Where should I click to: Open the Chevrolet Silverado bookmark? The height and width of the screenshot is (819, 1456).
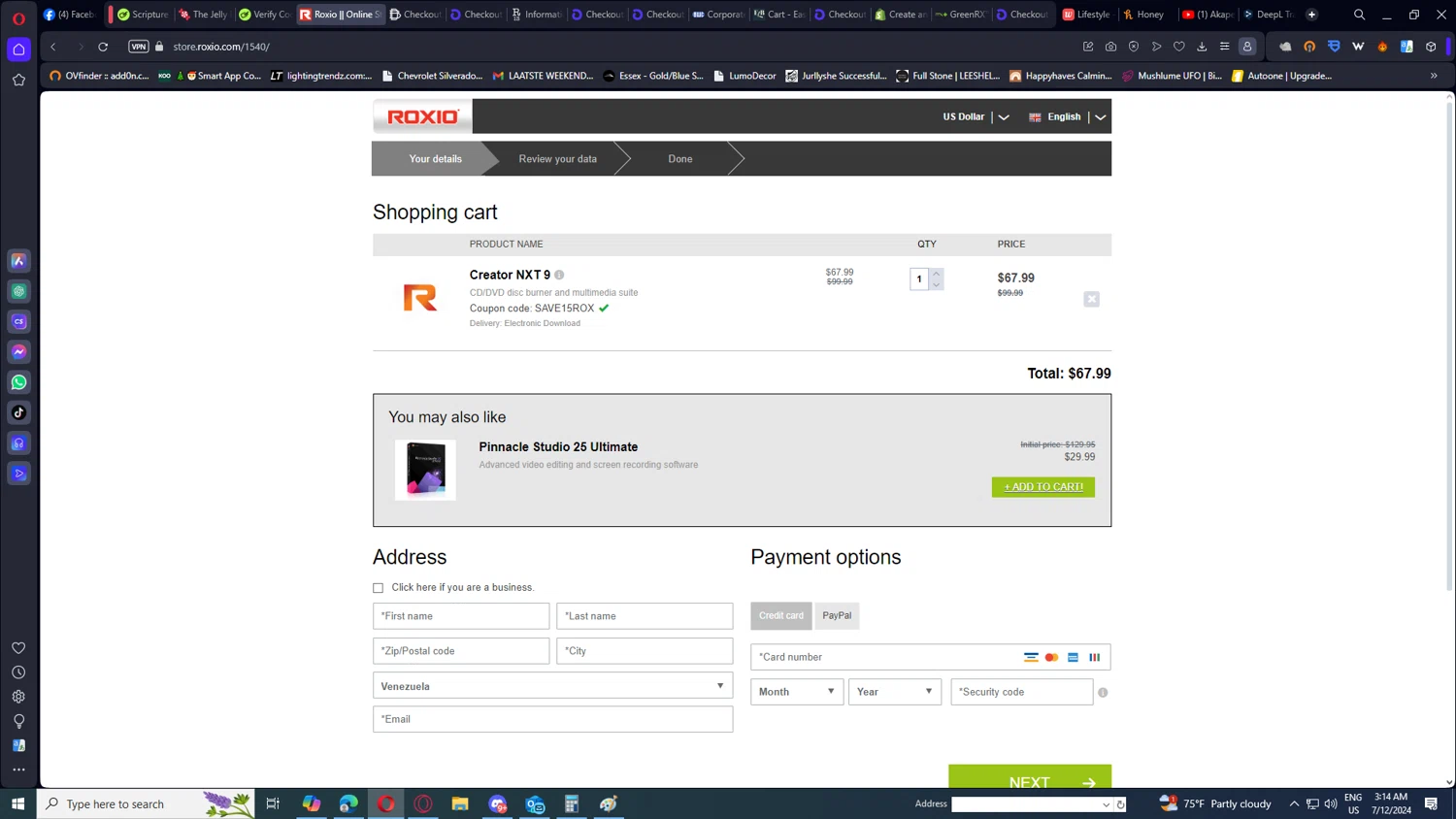point(432,76)
